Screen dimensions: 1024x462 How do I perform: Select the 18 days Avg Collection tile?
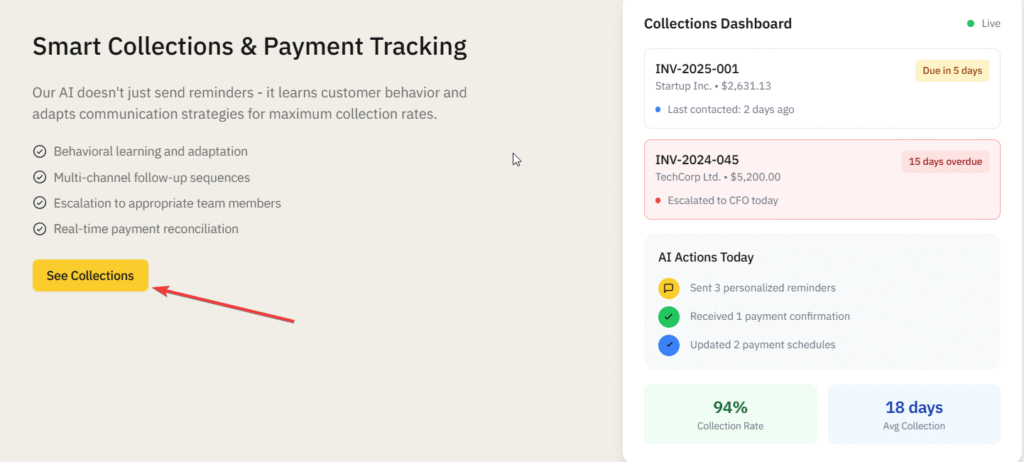pyautogui.click(x=913, y=414)
